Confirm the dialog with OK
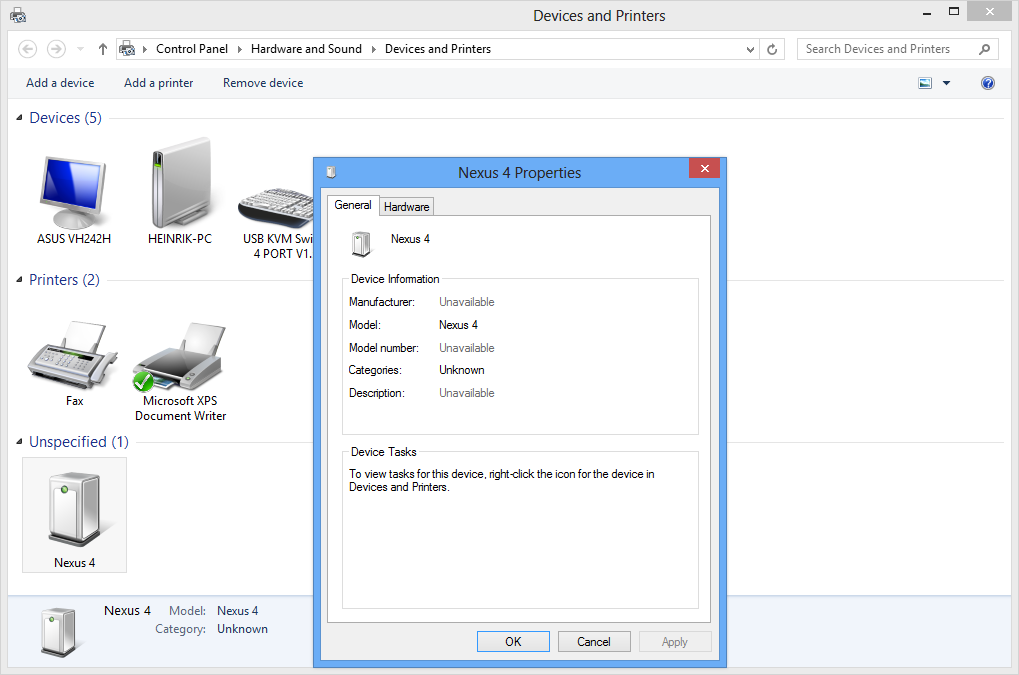This screenshot has height=675, width=1019. (513, 642)
